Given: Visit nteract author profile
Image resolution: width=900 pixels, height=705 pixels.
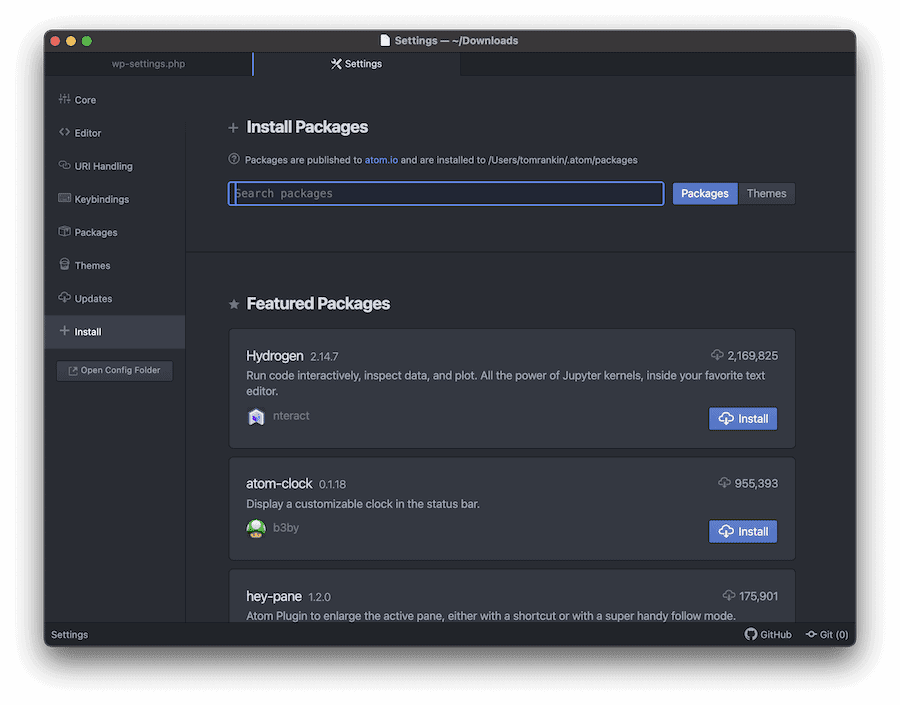Looking at the screenshot, I should 291,415.
